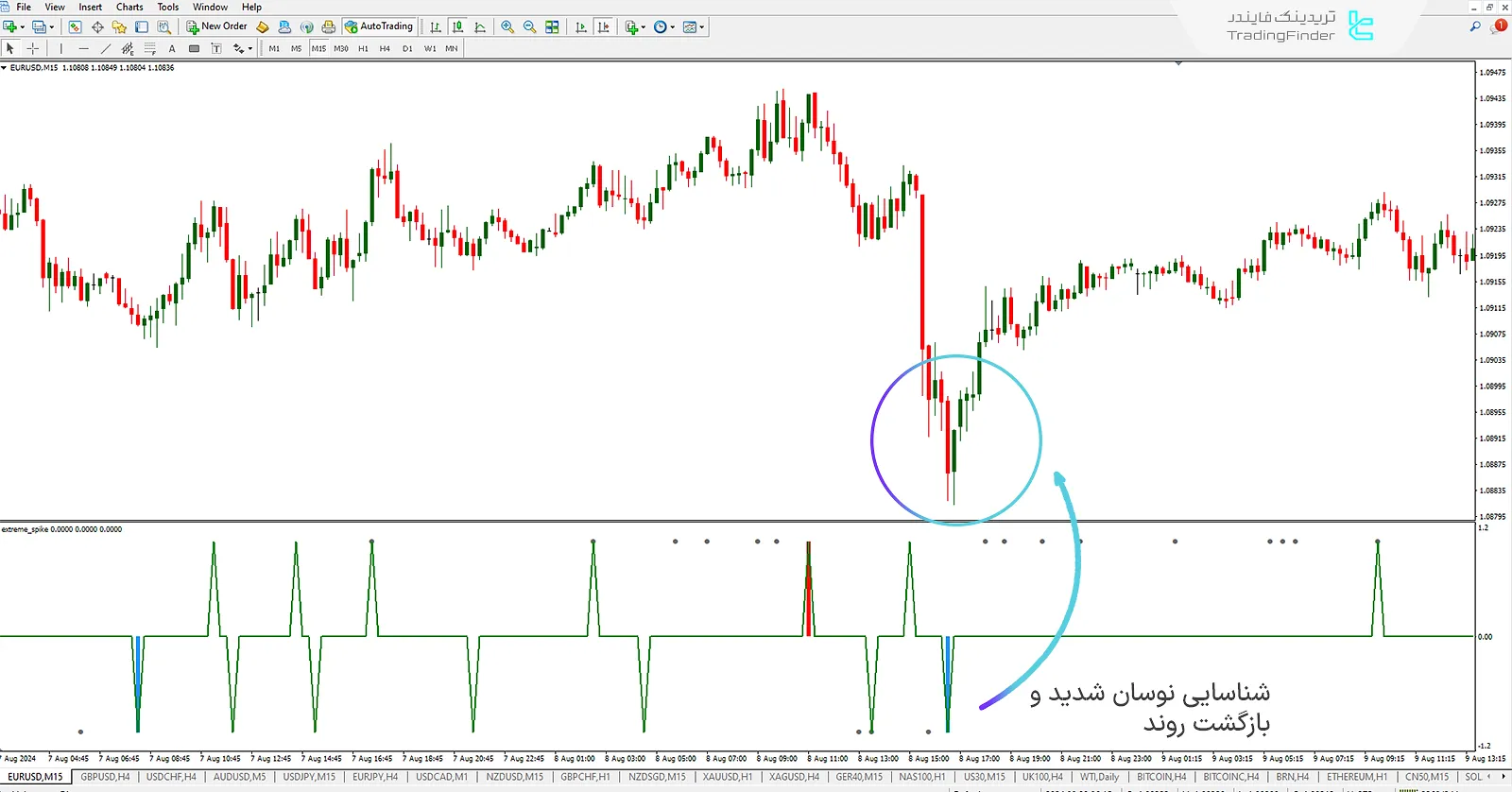Viewport: 1512px width, 792px height.
Task: Switch to the BITCOIN,H4 chart tab
Action: pos(1161,777)
